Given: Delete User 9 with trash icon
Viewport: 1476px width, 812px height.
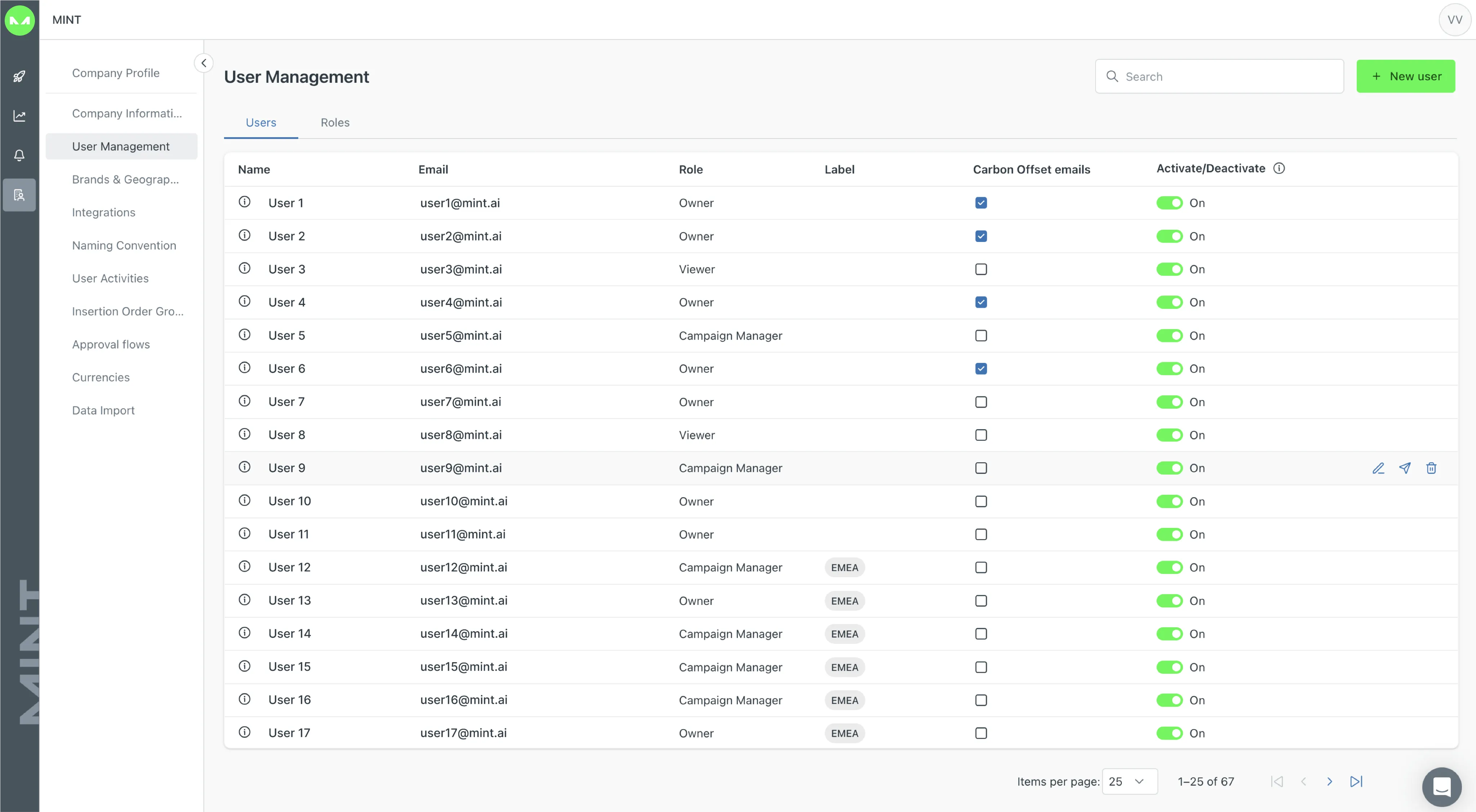Looking at the screenshot, I should [1431, 468].
